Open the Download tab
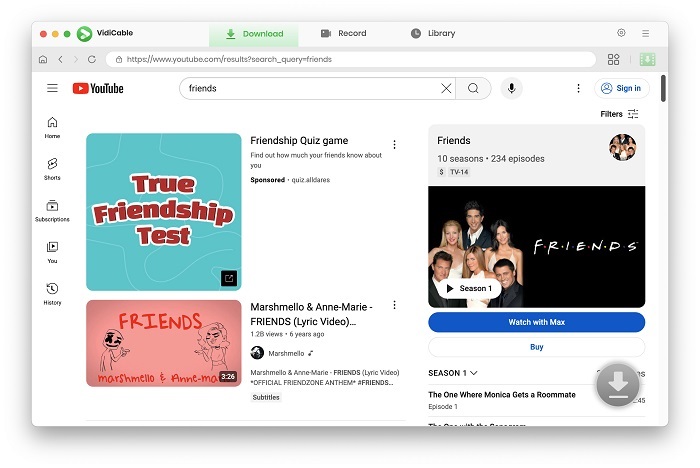The image size is (700, 468). pos(254,33)
